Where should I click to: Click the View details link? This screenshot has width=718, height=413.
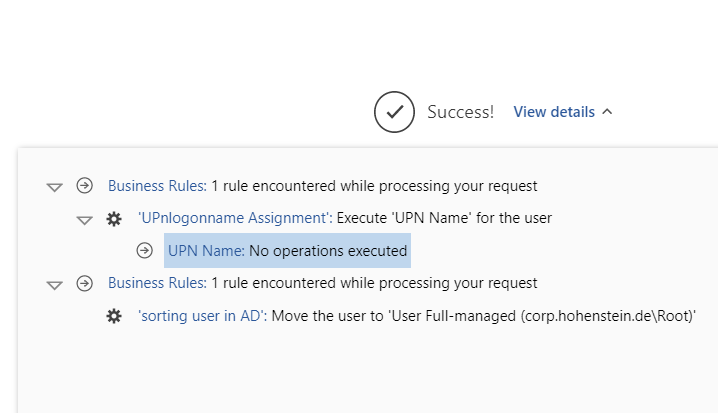(x=554, y=112)
